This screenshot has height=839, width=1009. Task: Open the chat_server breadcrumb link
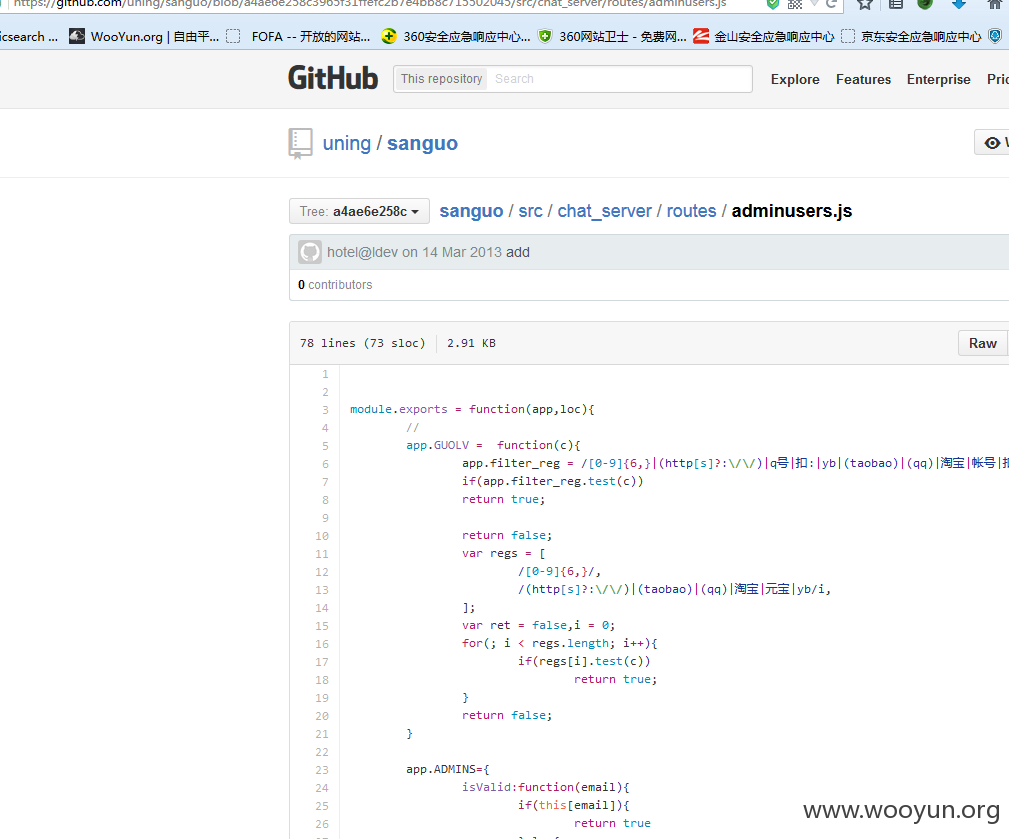604,211
